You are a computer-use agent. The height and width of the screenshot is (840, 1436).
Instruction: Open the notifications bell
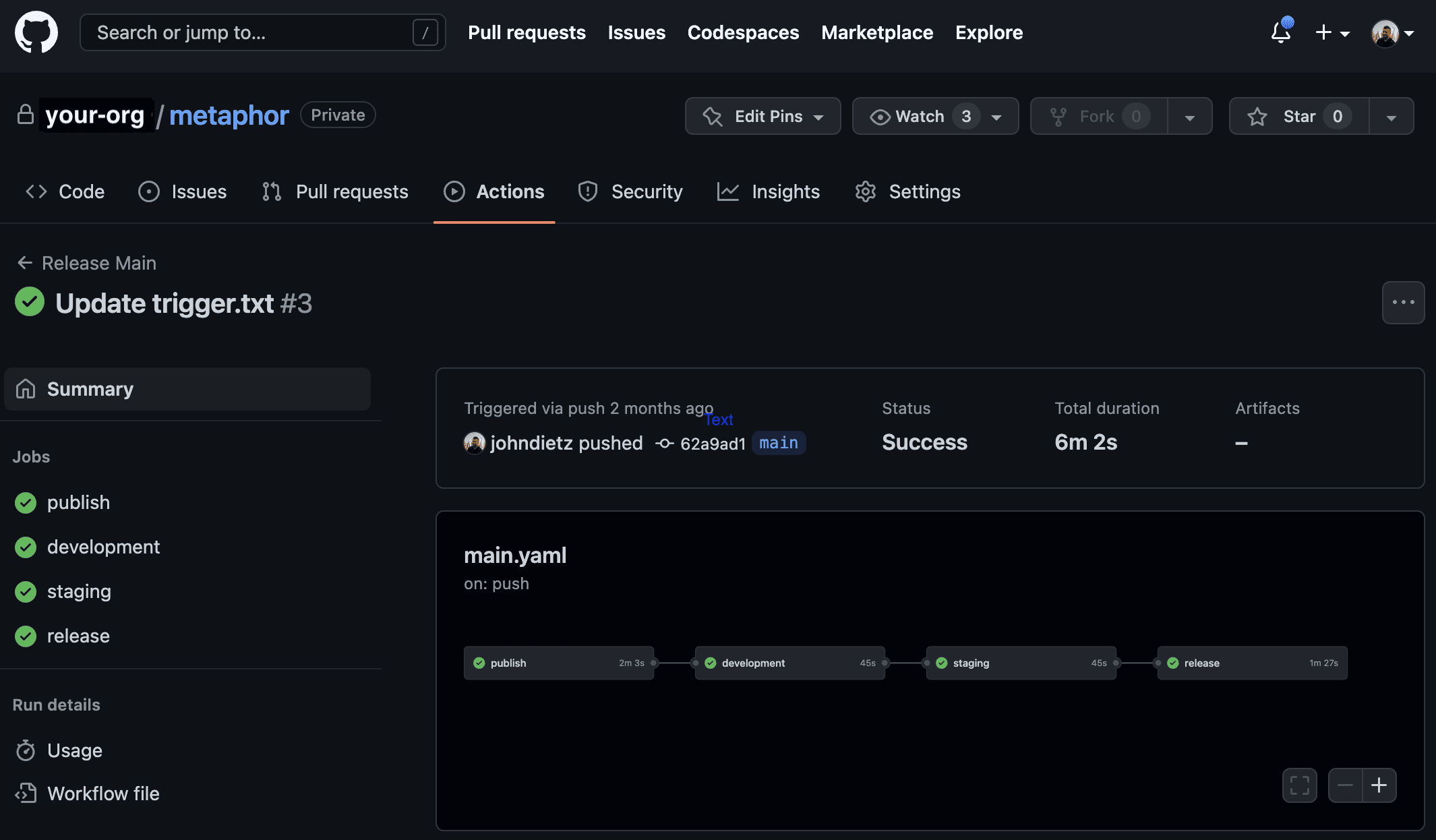(x=1281, y=32)
